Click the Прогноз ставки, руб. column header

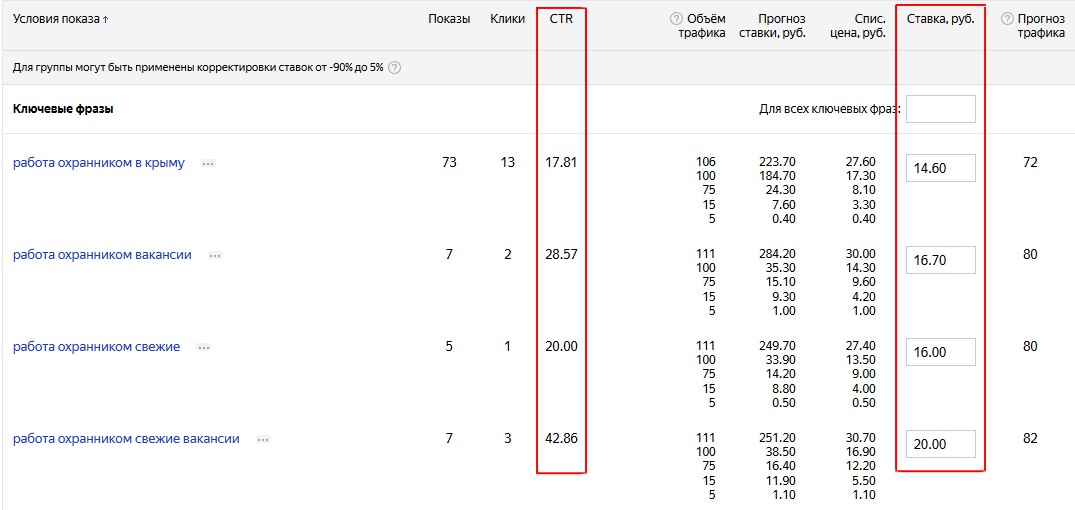[773, 25]
